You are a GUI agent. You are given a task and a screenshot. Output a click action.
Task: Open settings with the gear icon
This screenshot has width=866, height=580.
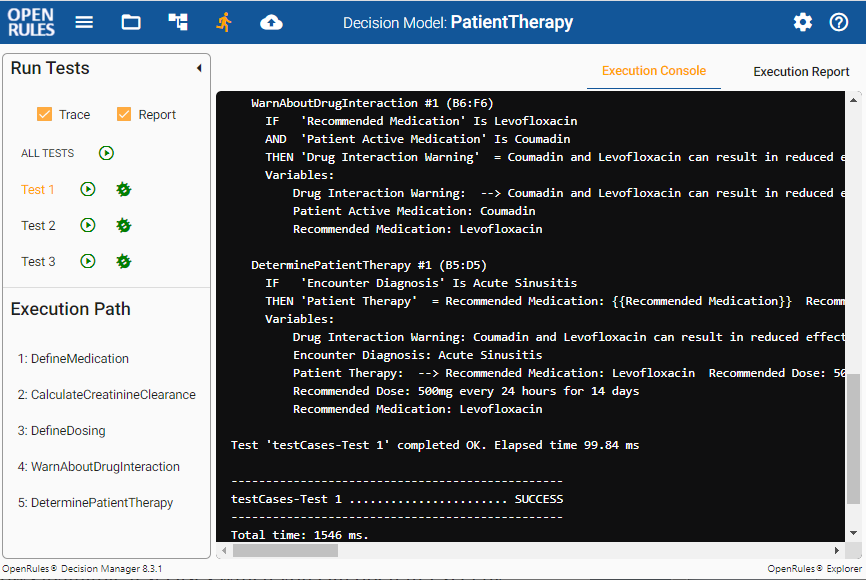tap(803, 22)
